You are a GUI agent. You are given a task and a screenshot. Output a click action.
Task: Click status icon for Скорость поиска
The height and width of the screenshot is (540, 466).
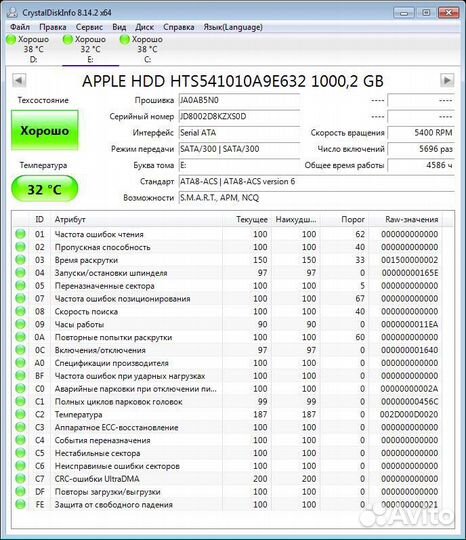click(x=20, y=311)
